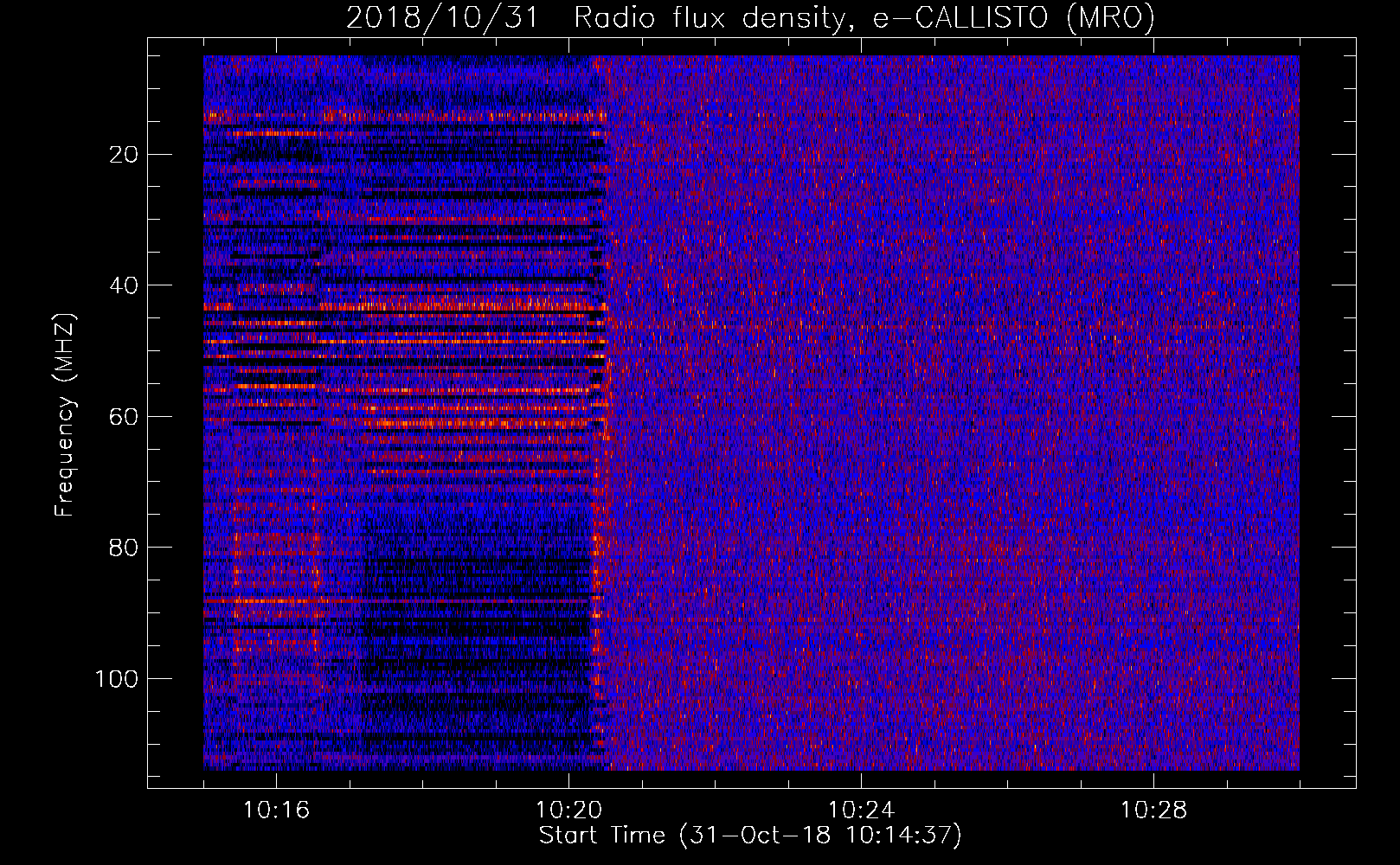Screen dimensions: 1400x865
Task: Click the 80 MHz frequency tick label
Action: (x=124, y=548)
